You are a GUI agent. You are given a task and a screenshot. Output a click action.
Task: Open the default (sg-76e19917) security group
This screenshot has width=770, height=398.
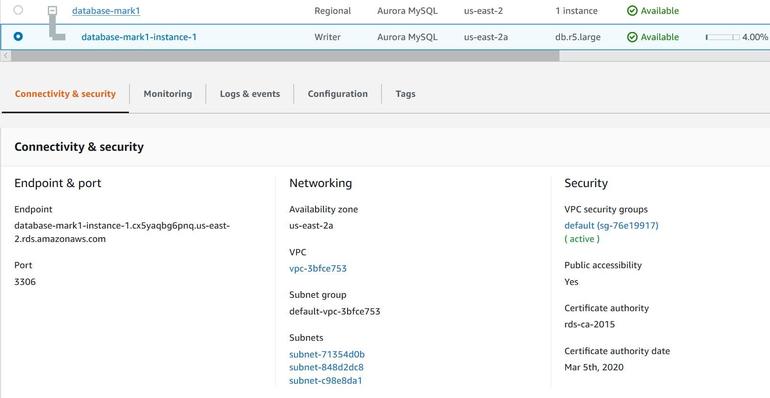[x=611, y=226]
